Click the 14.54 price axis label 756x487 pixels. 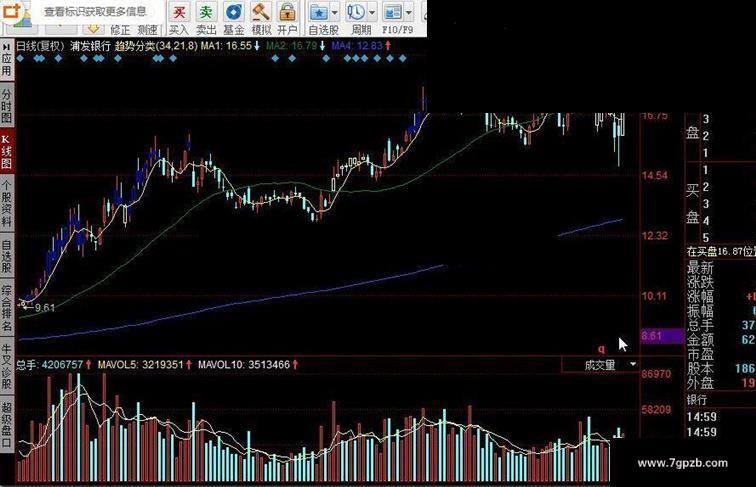coord(655,176)
